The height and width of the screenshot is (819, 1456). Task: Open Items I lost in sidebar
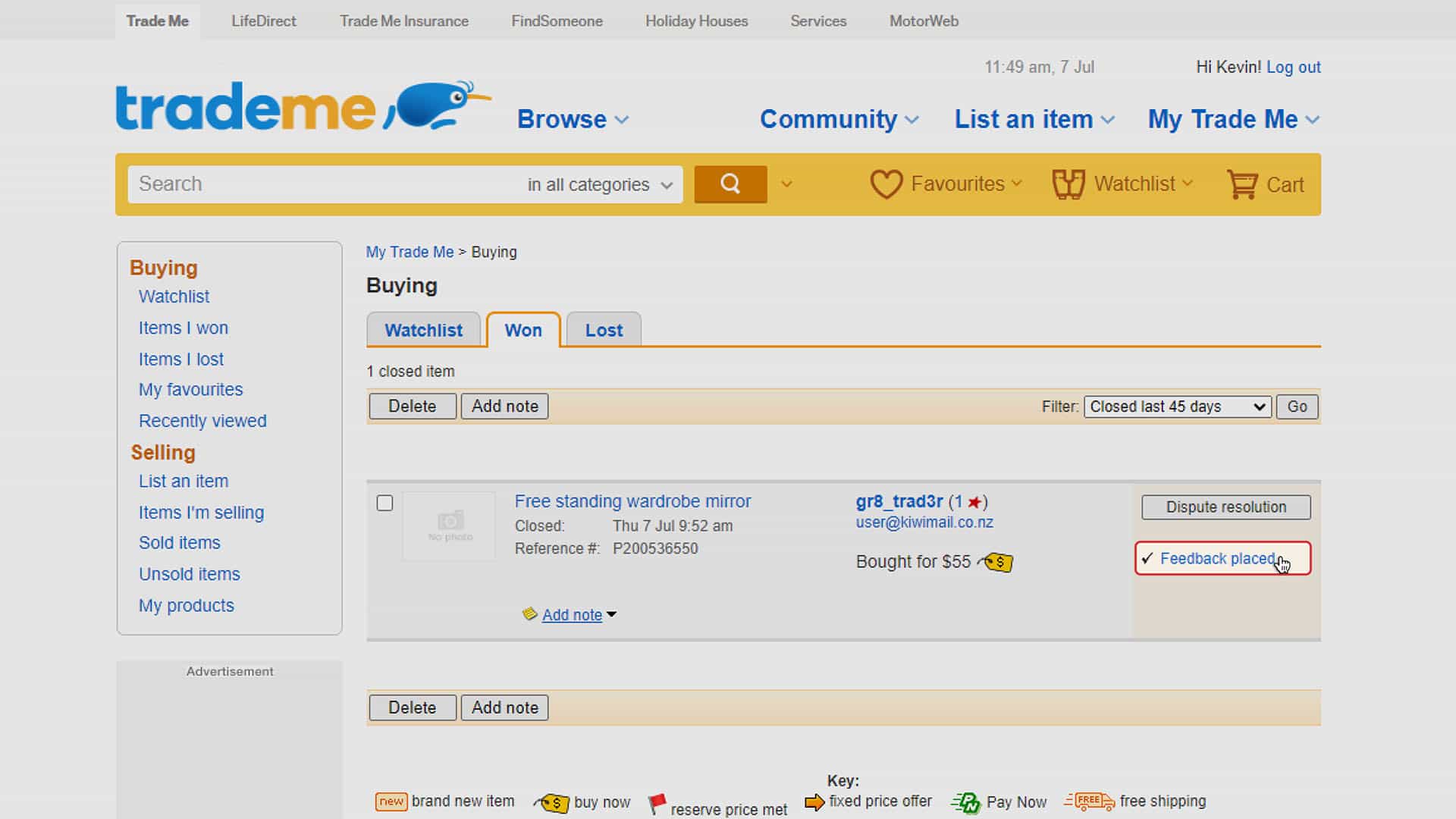pyautogui.click(x=180, y=359)
